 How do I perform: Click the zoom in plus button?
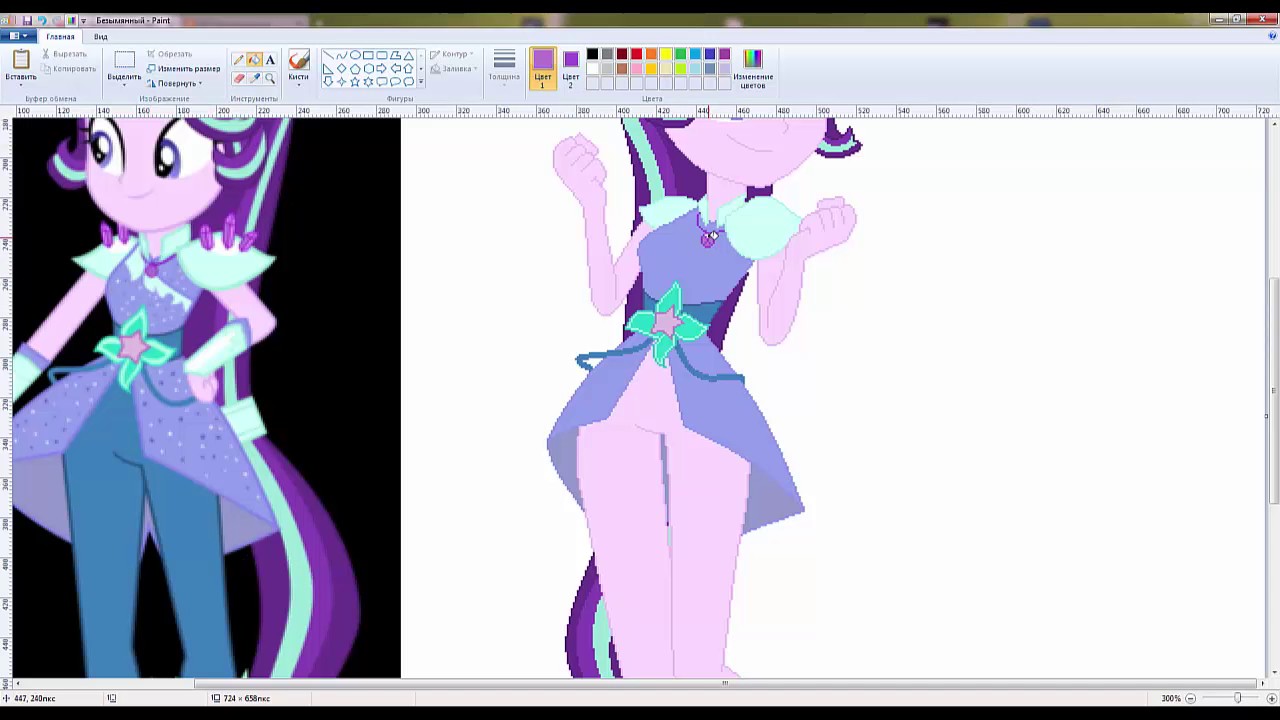tap(1270, 698)
